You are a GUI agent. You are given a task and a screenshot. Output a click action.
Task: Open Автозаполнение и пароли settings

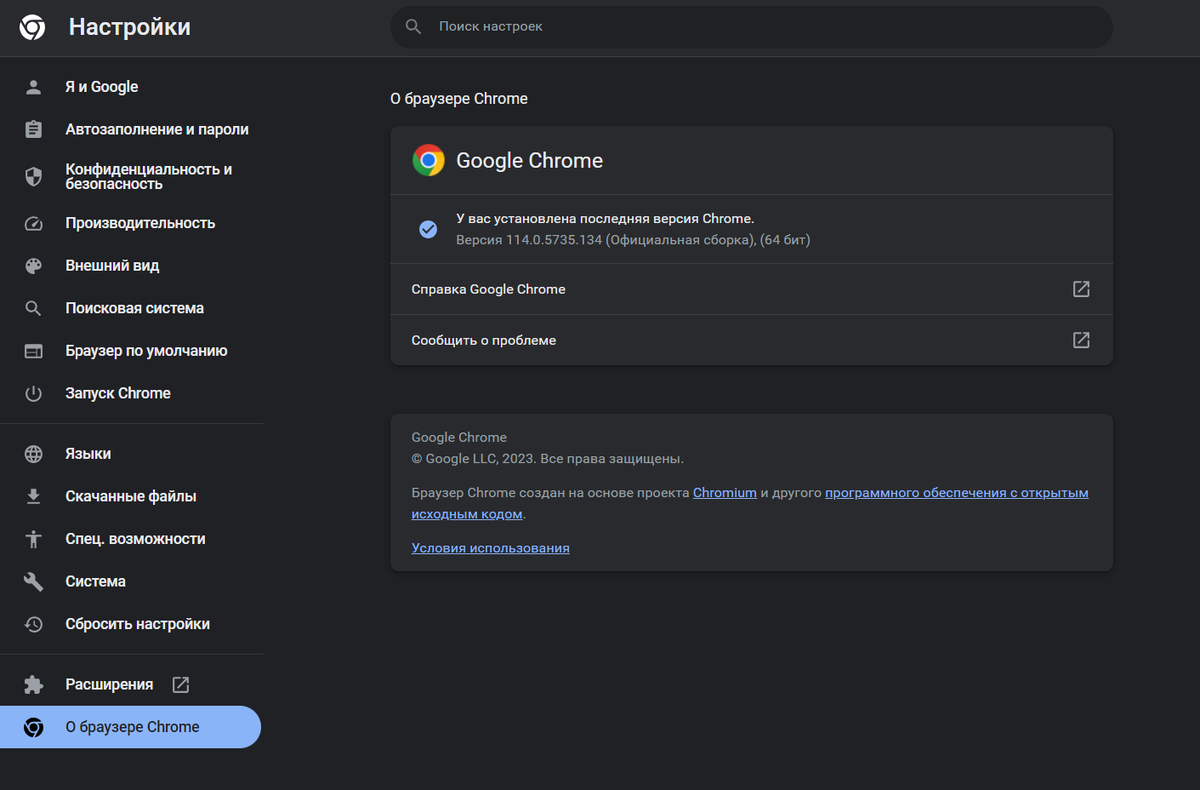click(157, 130)
